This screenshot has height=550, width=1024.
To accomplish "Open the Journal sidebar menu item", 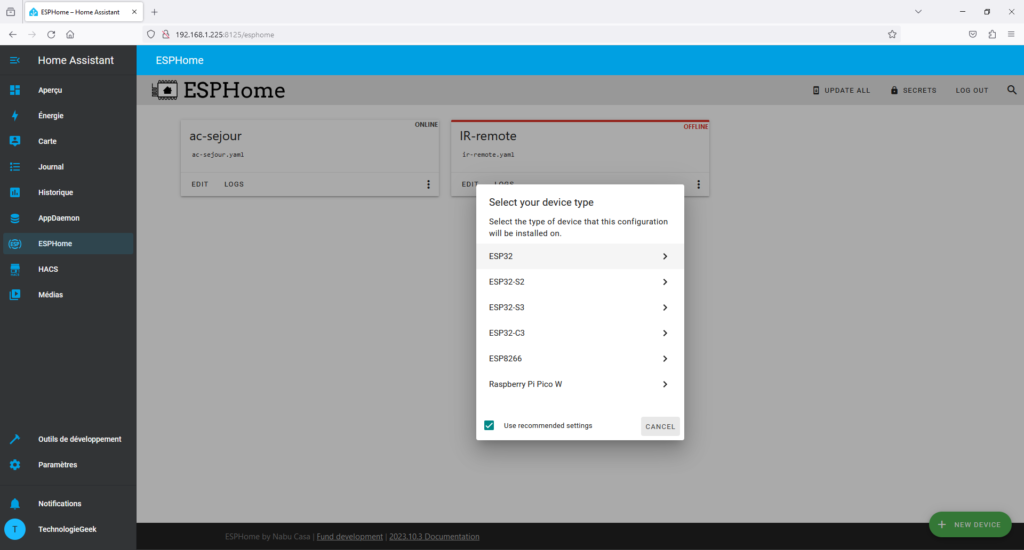I will click(68, 167).
